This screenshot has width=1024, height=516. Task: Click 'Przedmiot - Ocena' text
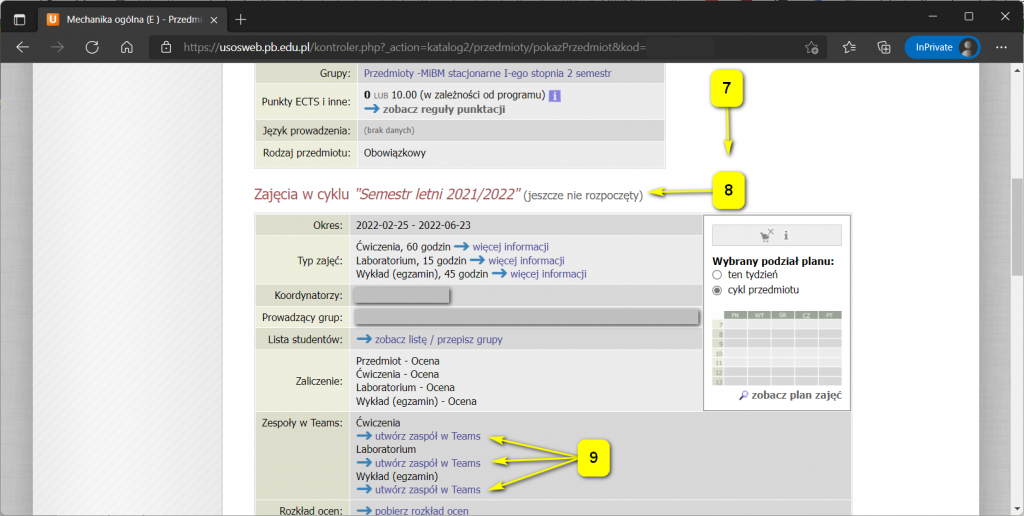point(398,361)
